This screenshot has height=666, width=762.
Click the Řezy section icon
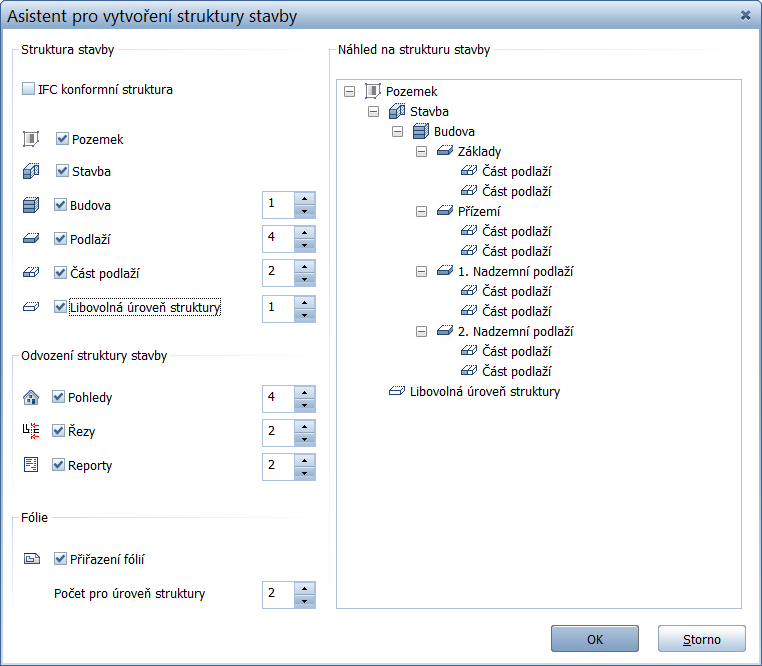point(30,431)
